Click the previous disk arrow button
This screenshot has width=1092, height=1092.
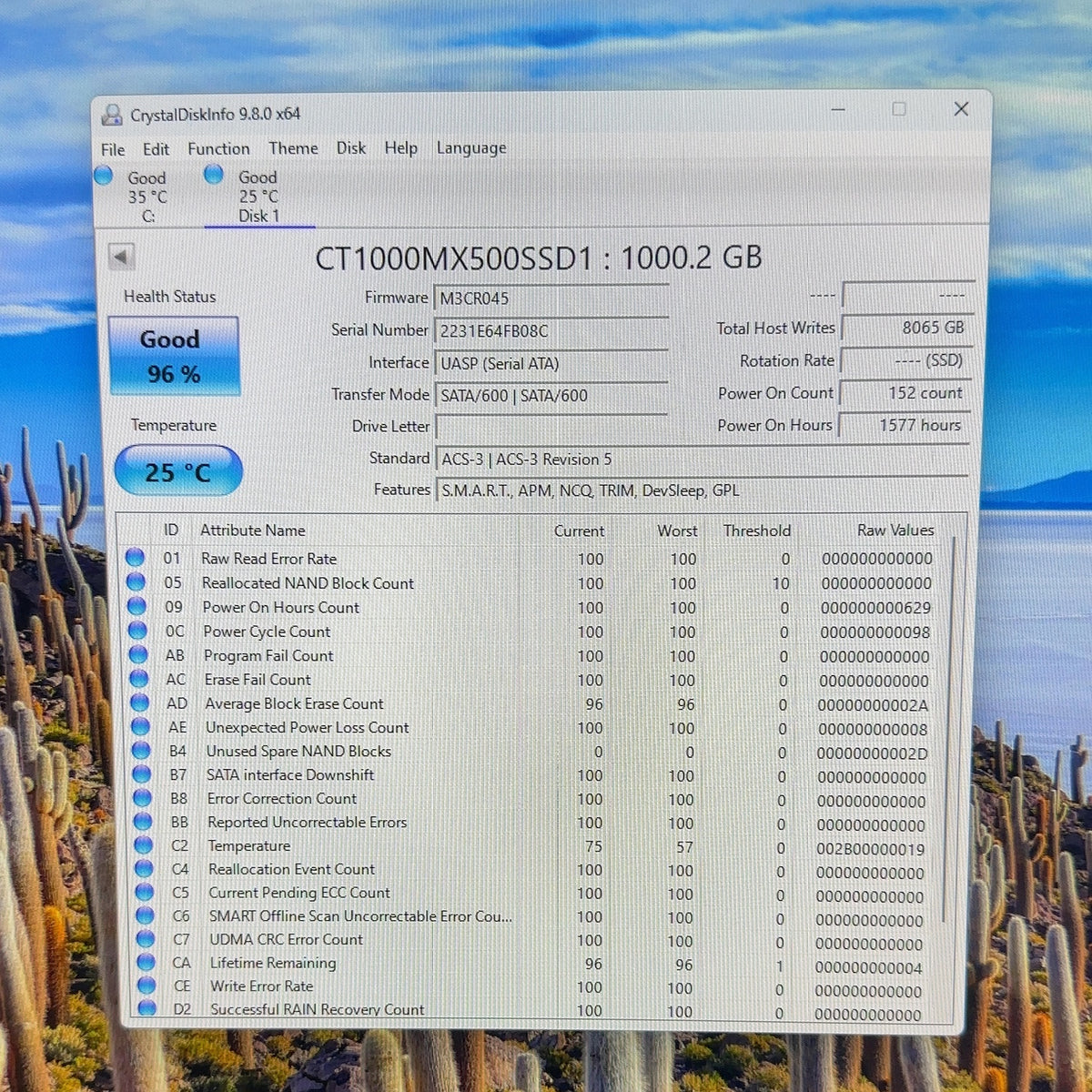121,257
